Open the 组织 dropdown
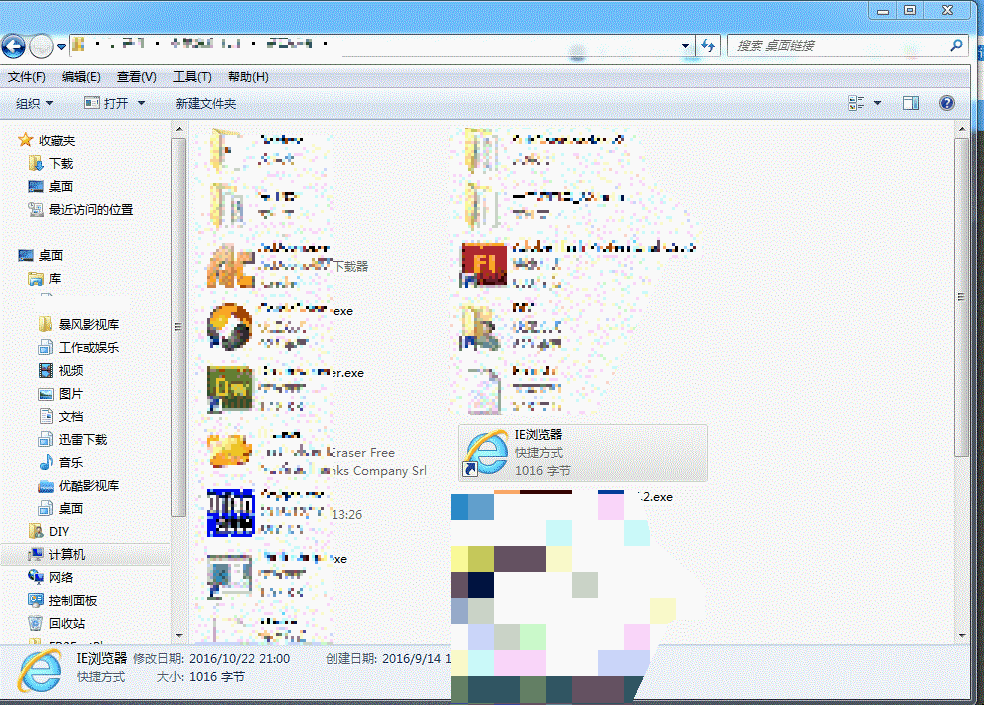 point(35,104)
